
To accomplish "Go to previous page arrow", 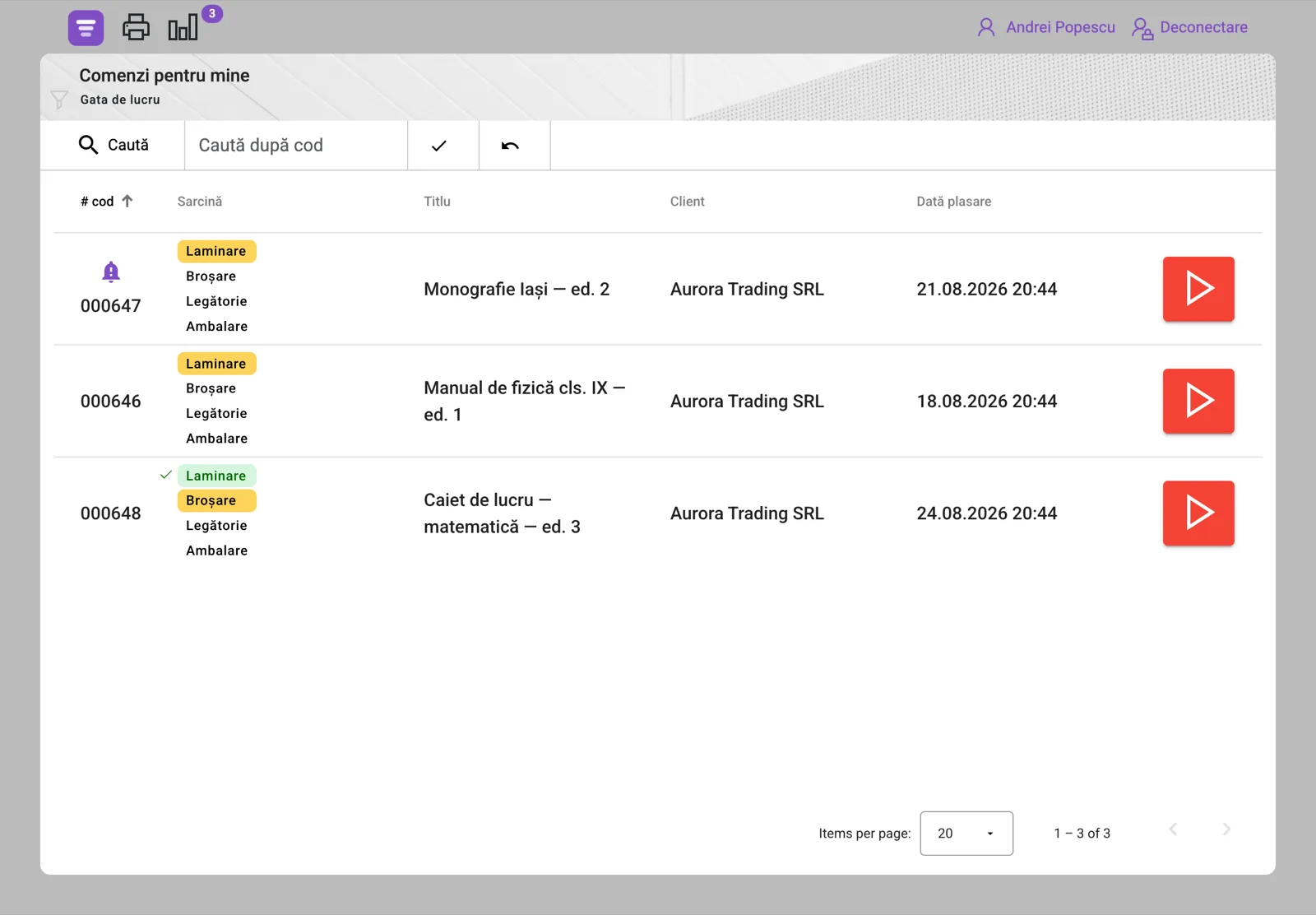I will pyautogui.click(x=1173, y=829).
